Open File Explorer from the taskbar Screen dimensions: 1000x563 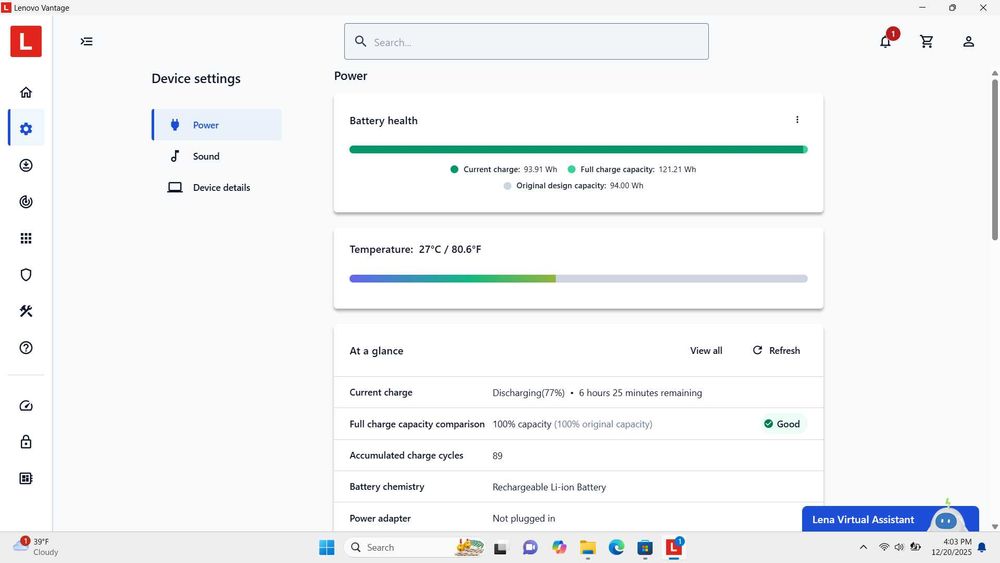tap(587, 548)
